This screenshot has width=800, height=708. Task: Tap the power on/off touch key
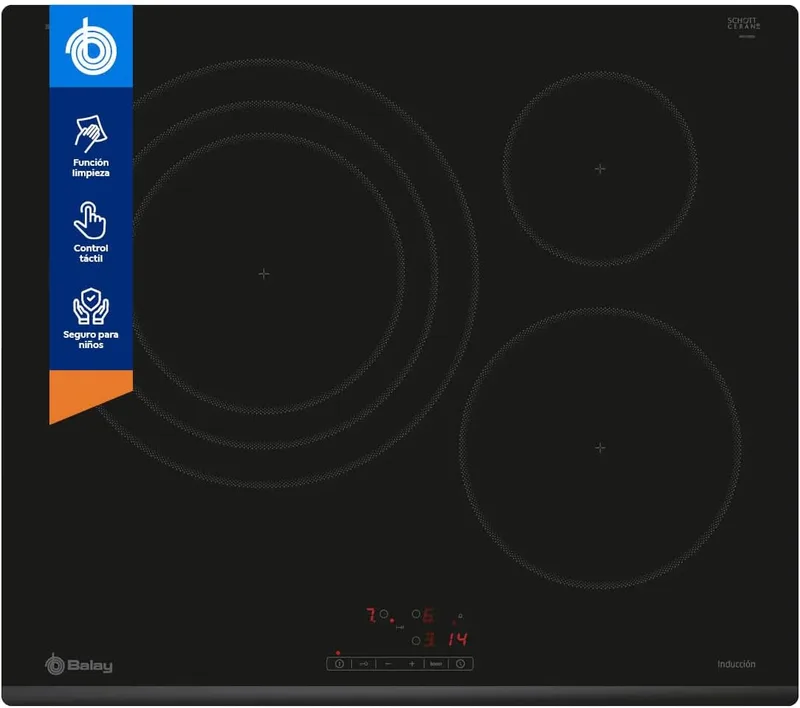339,664
